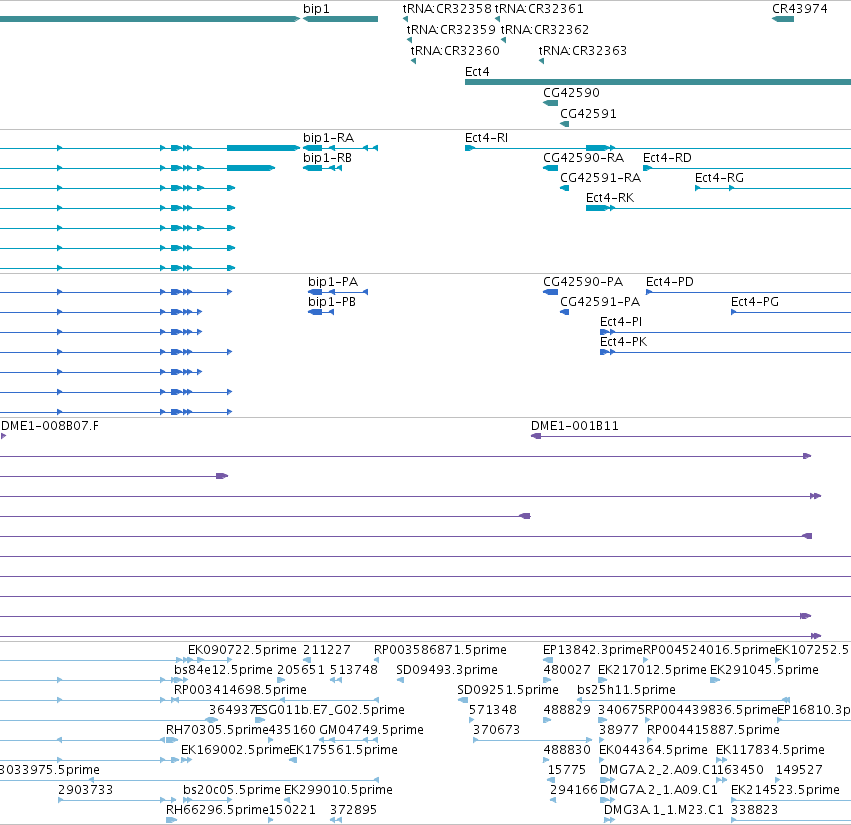This screenshot has width=851, height=825.
Task: Click the Ect4-RK label
Action: tap(610, 198)
